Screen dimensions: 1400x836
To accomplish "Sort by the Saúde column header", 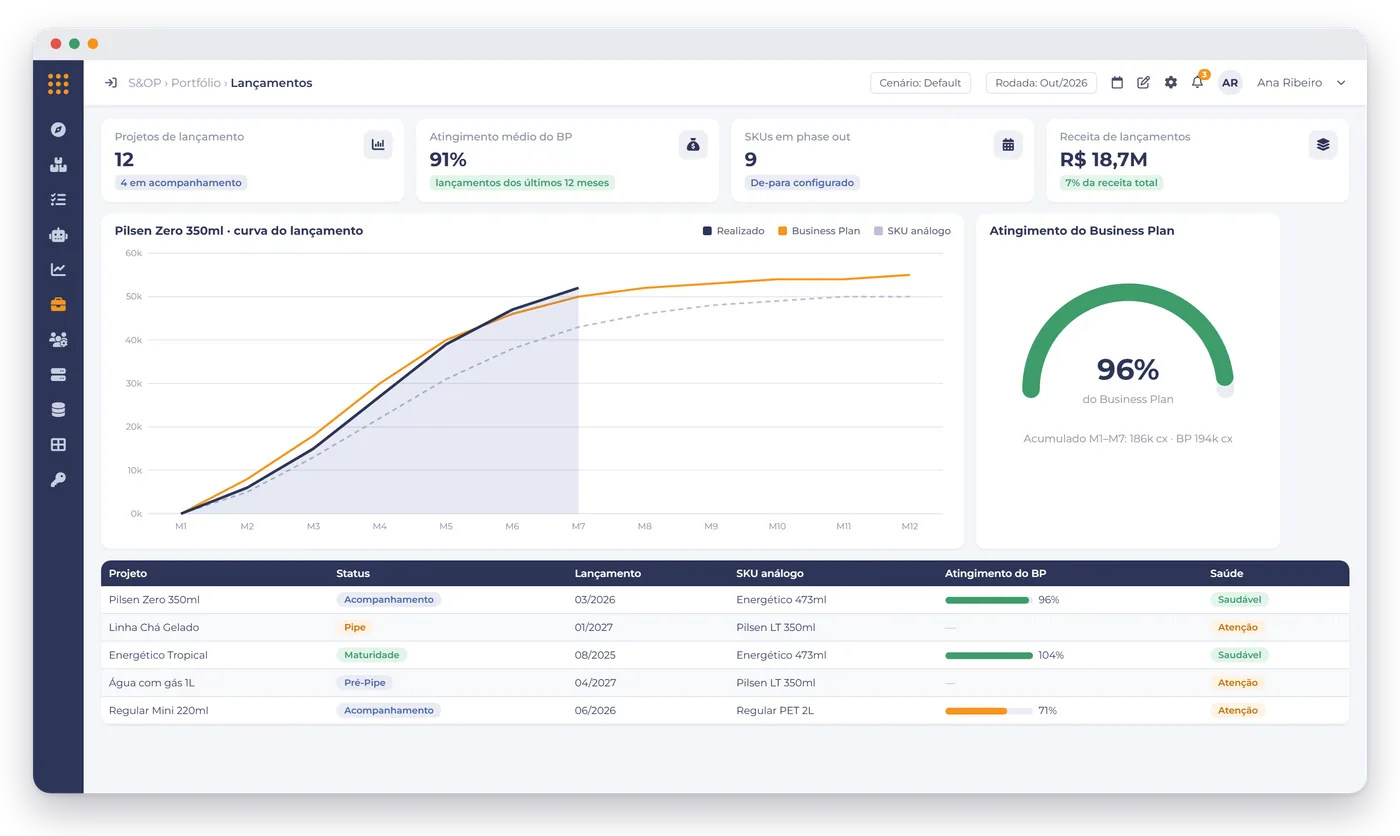I will (x=1226, y=574).
